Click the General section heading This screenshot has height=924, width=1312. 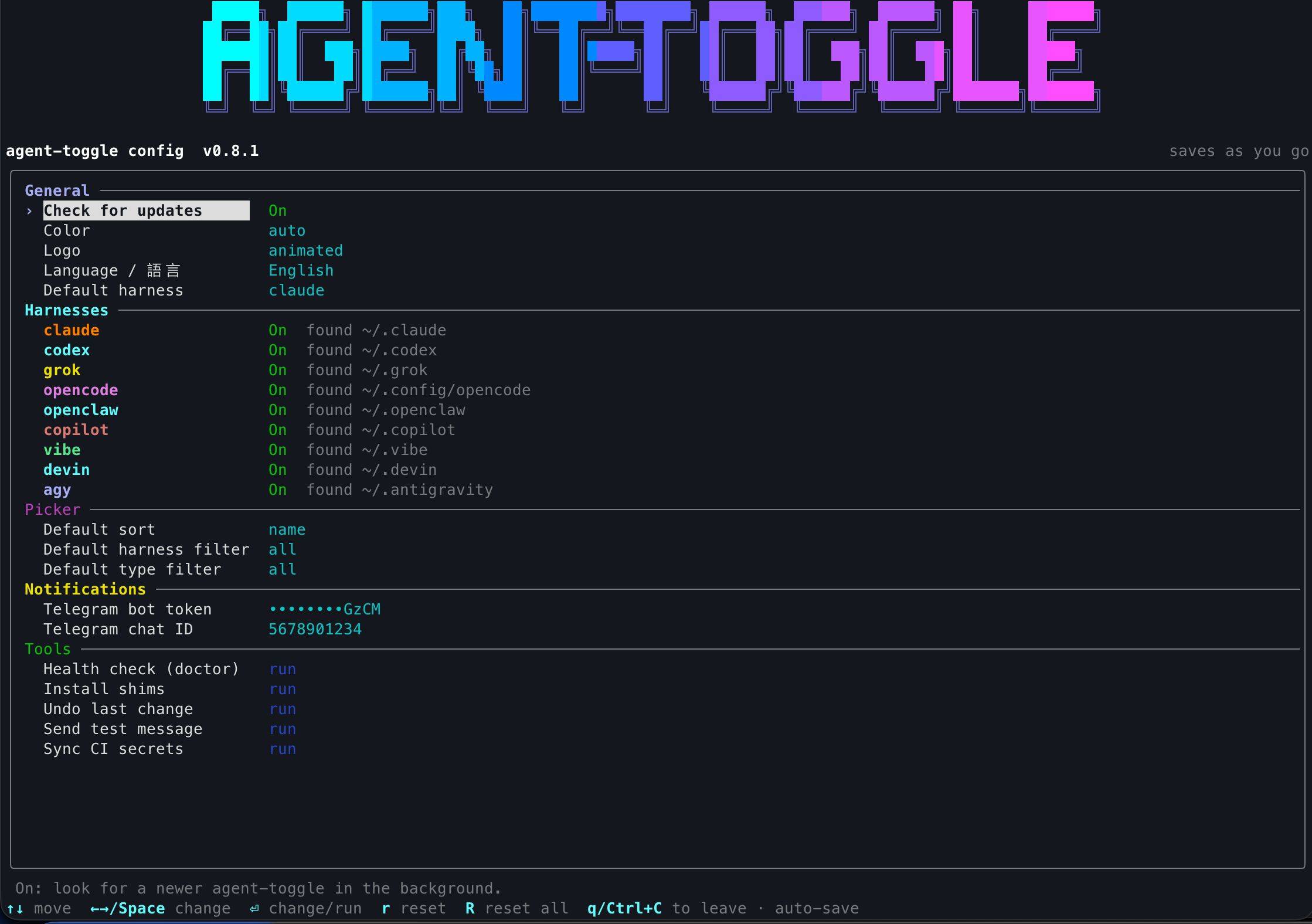pyautogui.click(x=57, y=191)
